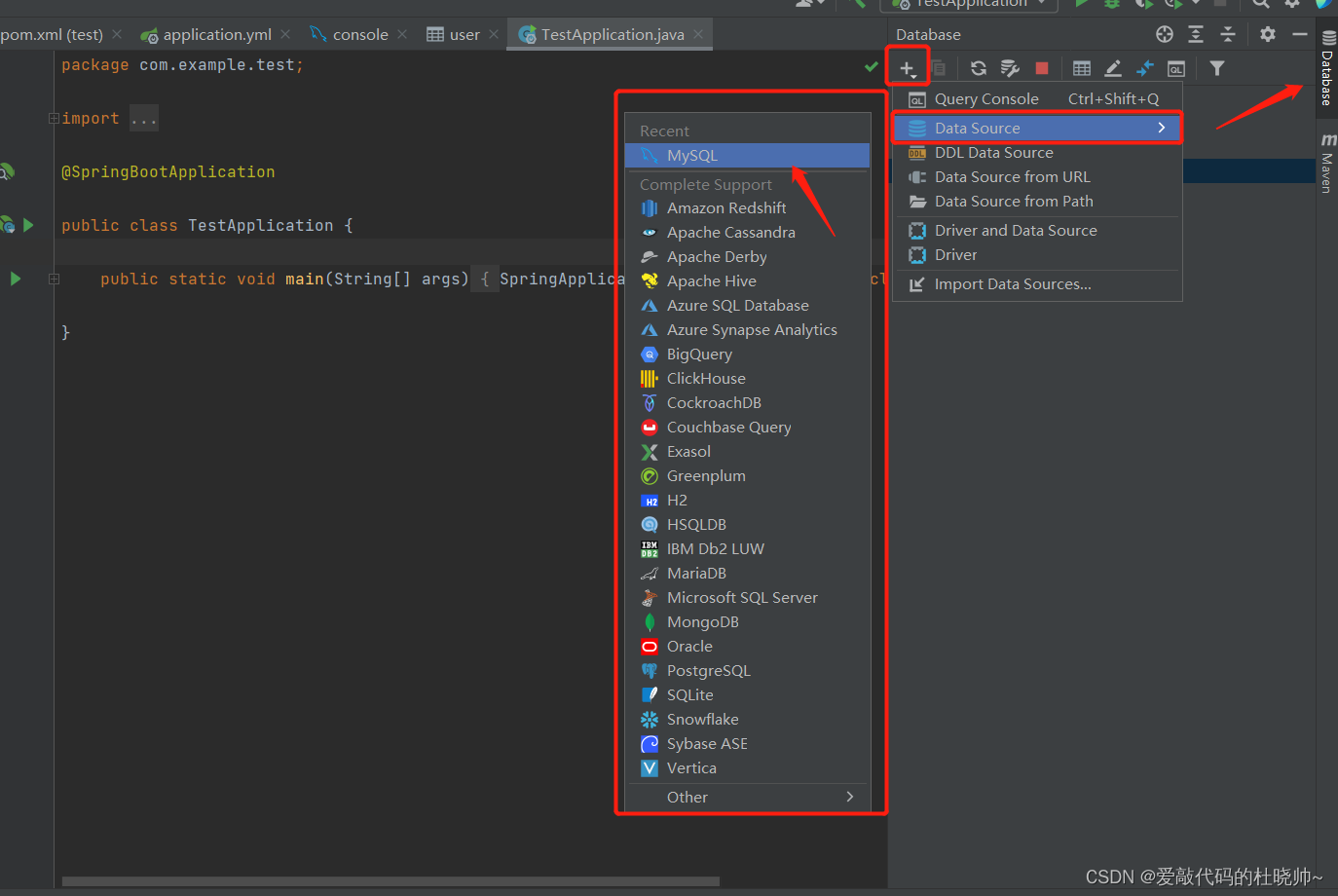Run main method with green gutter arrow

pyautogui.click(x=15, y=279)
